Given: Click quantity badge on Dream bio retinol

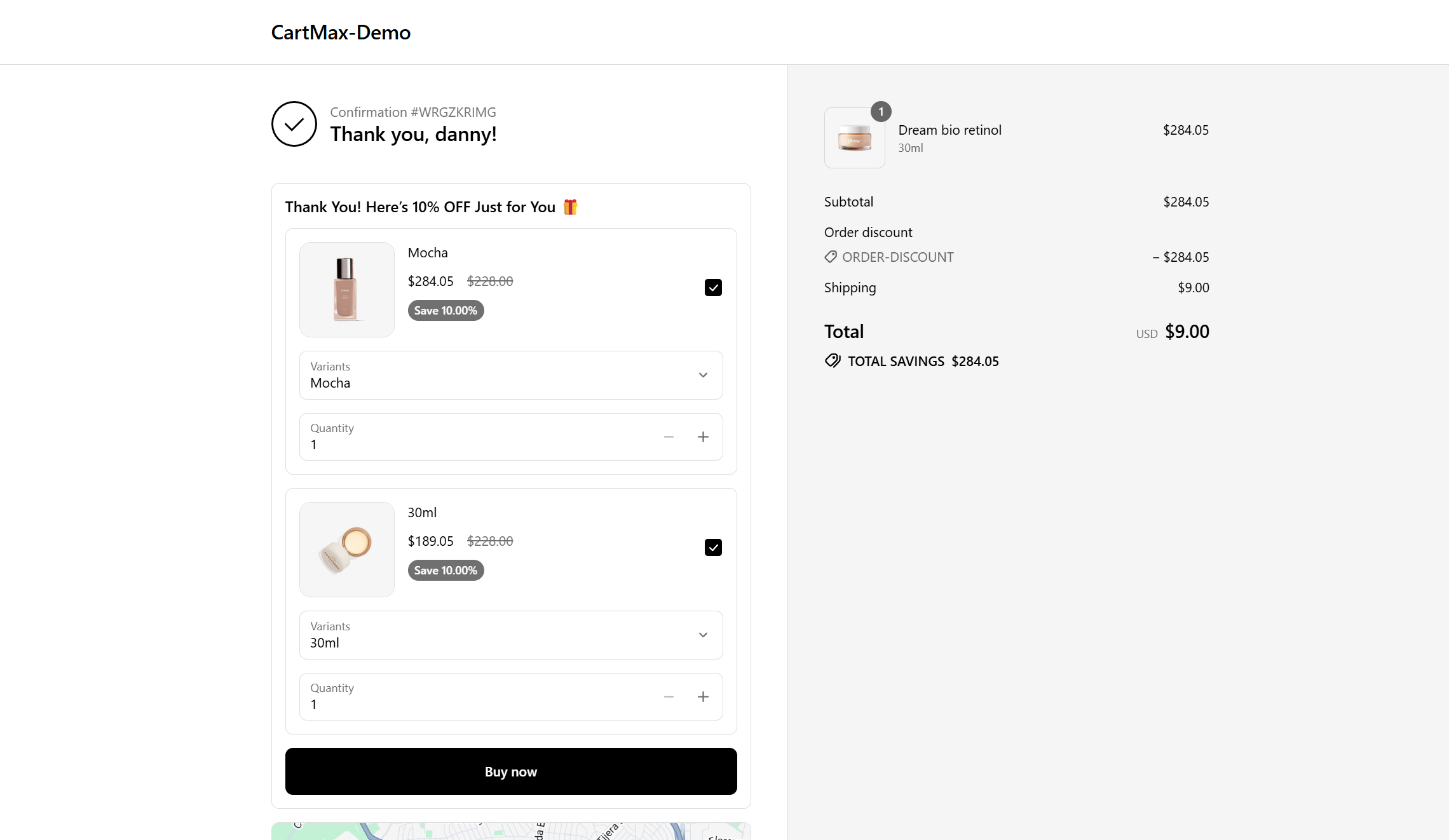Looking at the screenshot, I should tap(881, 112).
